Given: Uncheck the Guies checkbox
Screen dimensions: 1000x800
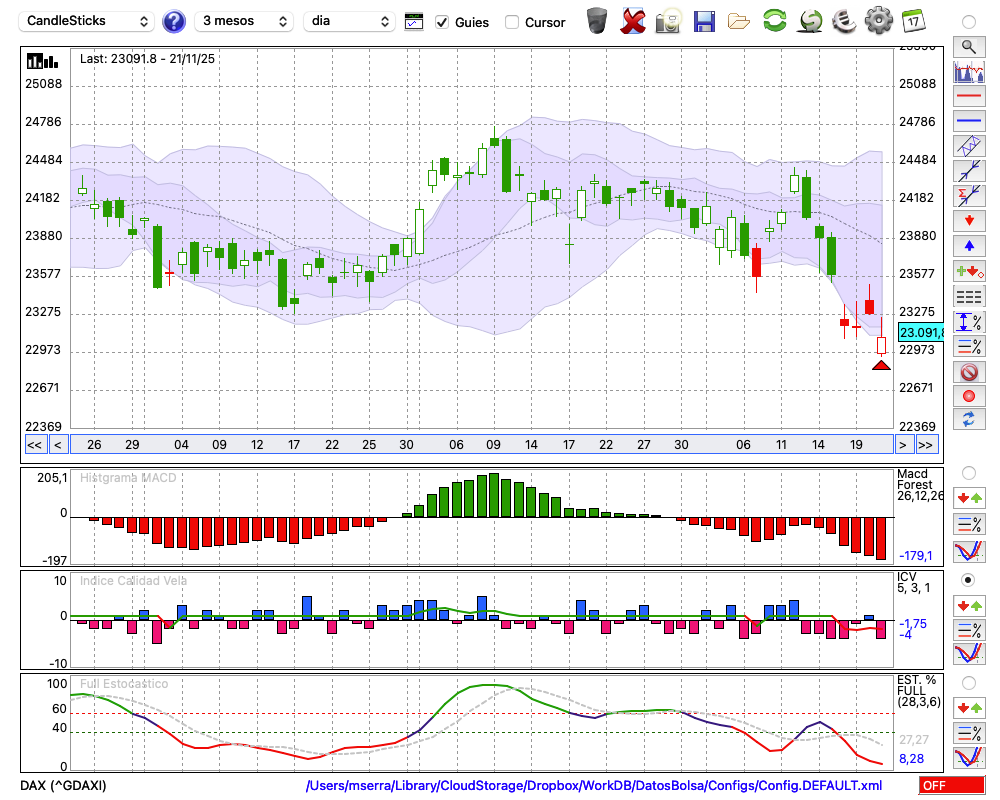Looking at the screenshot, I should [x=442, y=22].
